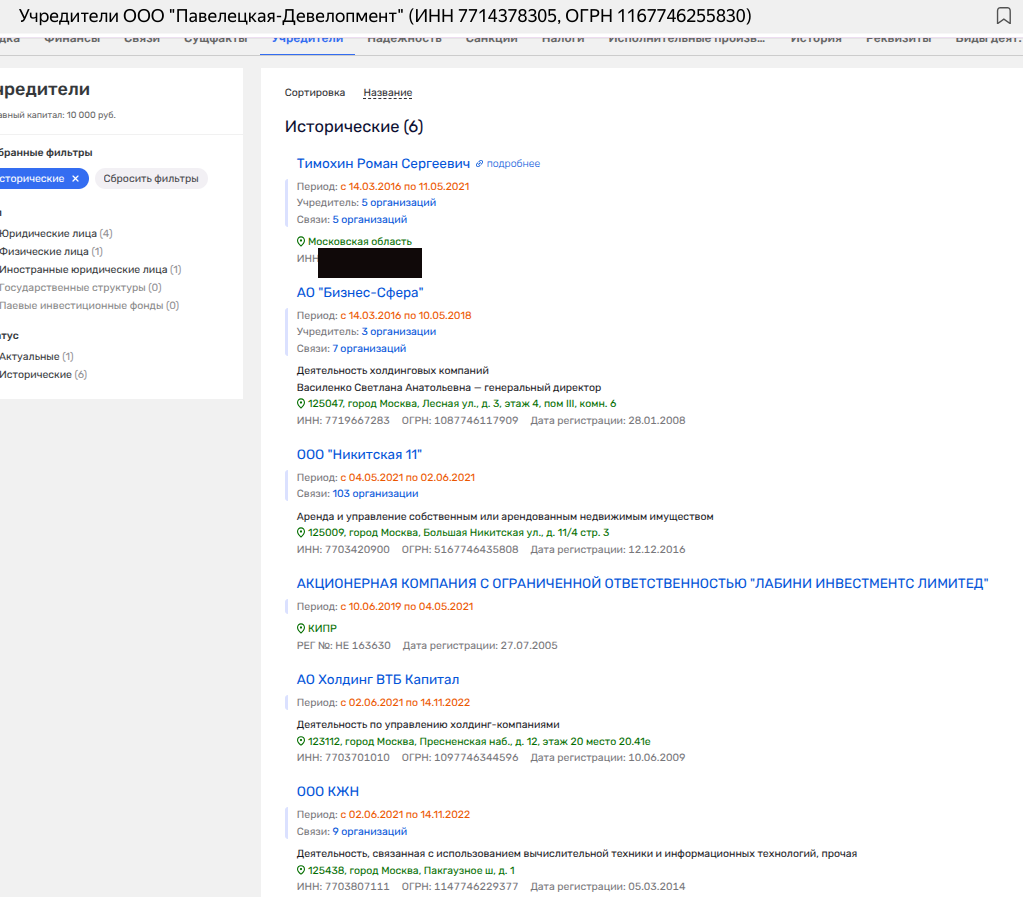Image resolution: width=1023 pixels, height=897 pixels.
Task: Open the Название sorting dropdown
Action: point(387,93)
